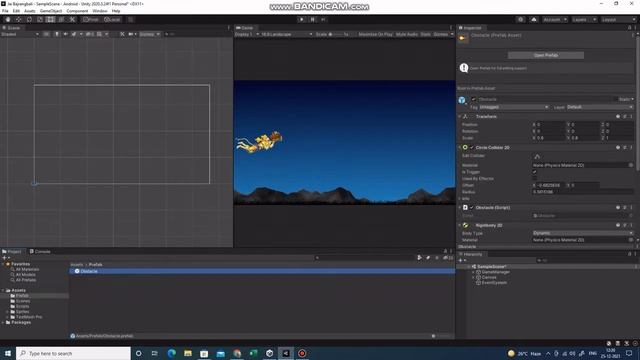640x360 pixels.
Task: Open the Shaded draw mode dropdown
Action: (x=20, y=34)
